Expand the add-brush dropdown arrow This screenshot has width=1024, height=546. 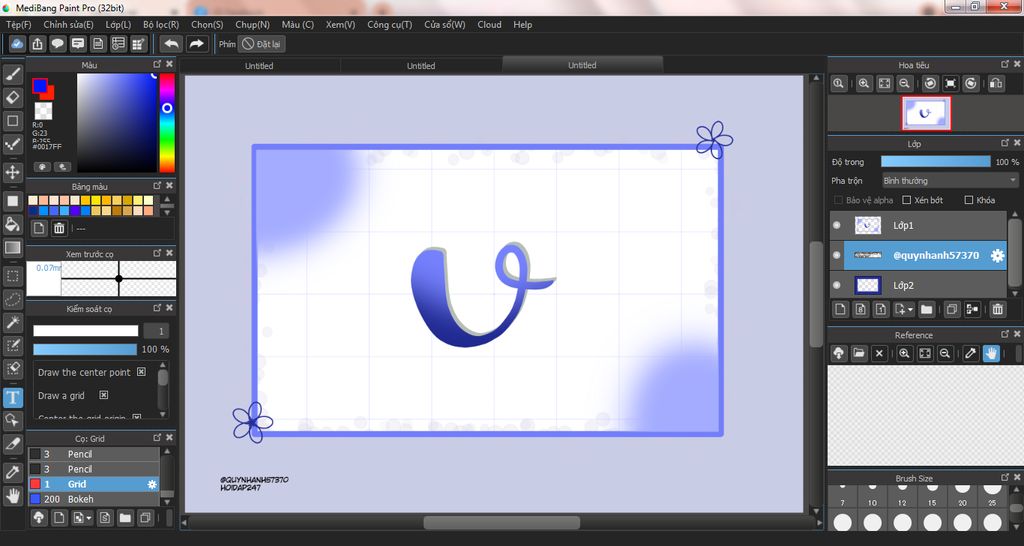click(89, 519)
